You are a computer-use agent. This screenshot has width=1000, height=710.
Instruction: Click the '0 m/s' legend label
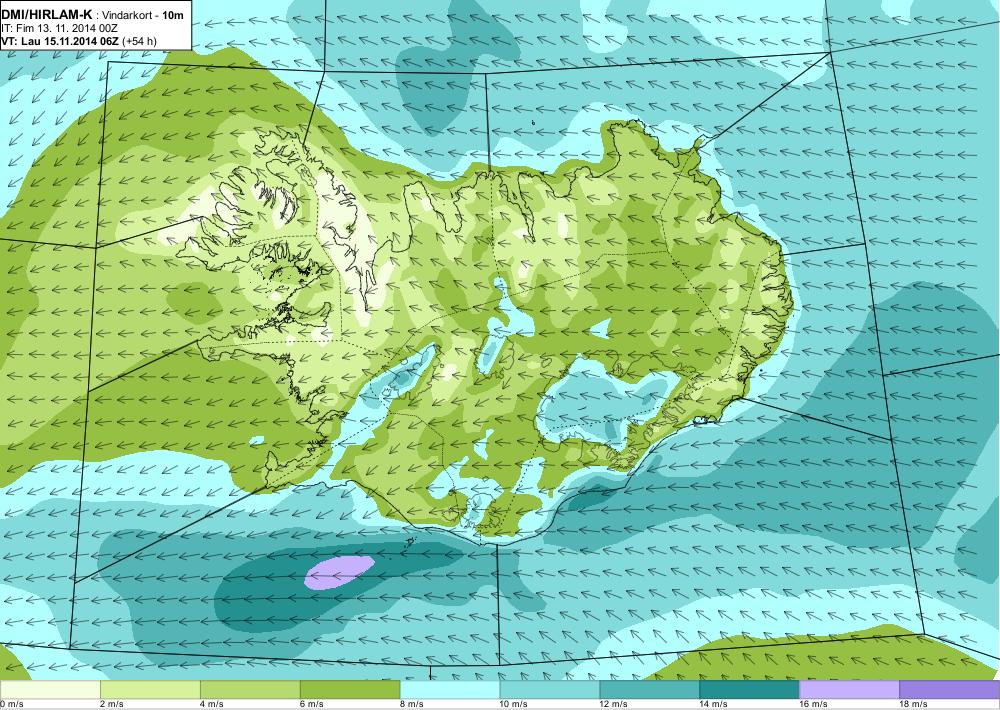12,704
